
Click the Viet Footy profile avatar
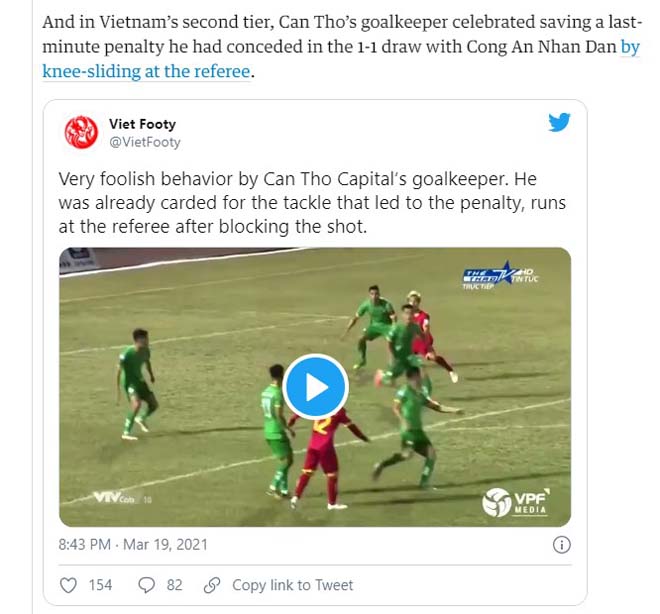pyautogui.click(x=81, y=132)
